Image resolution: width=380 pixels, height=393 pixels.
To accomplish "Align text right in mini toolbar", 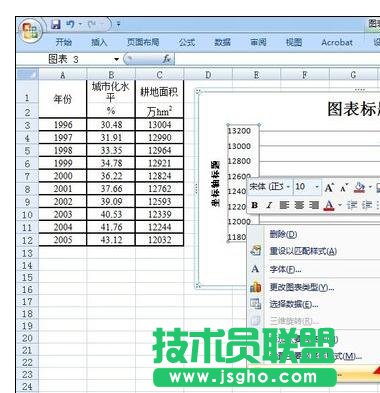I will pyautogui.click(x=314, y=205).
